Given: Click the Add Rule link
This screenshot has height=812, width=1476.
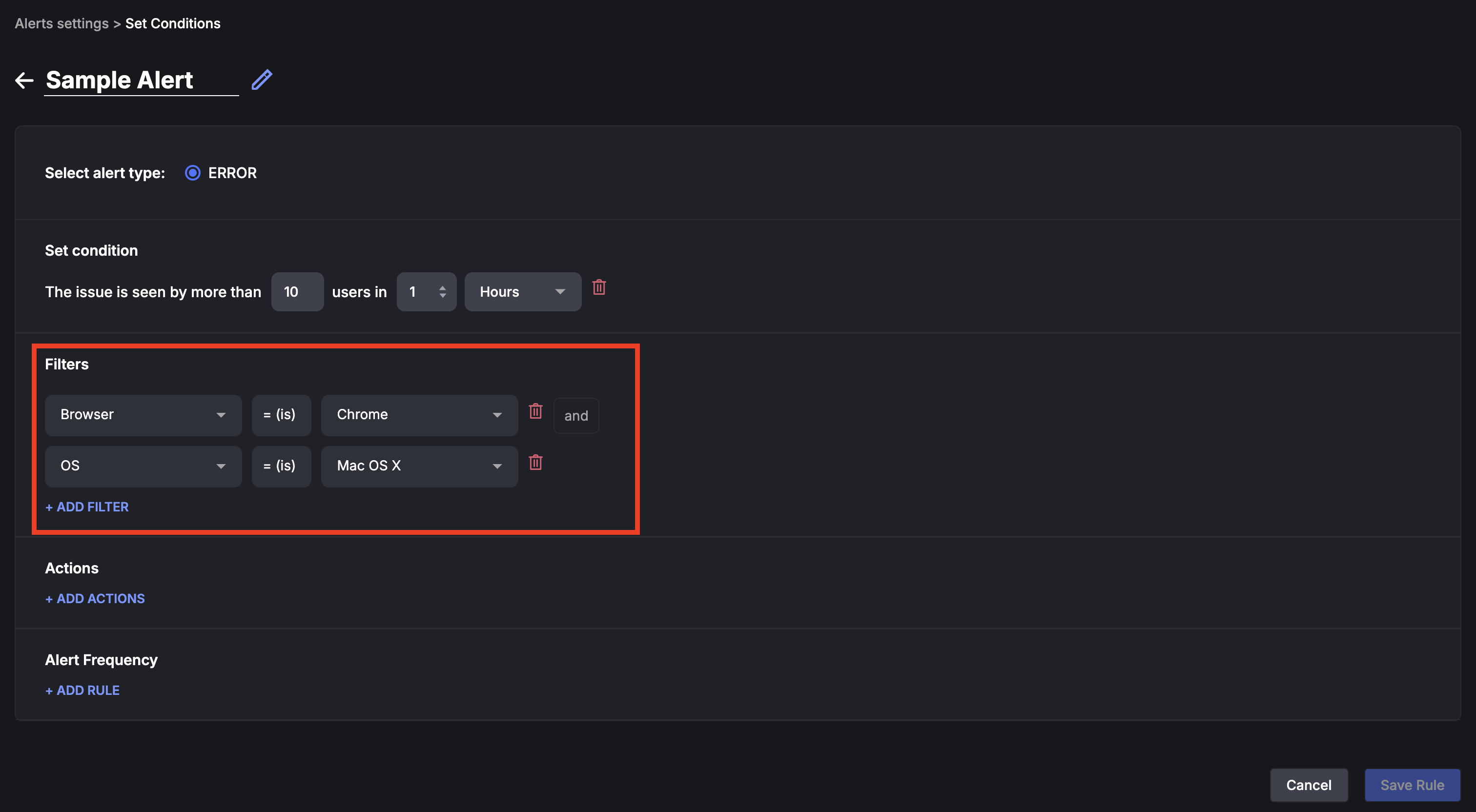Looking at the screenshot, I should point(82,690).
